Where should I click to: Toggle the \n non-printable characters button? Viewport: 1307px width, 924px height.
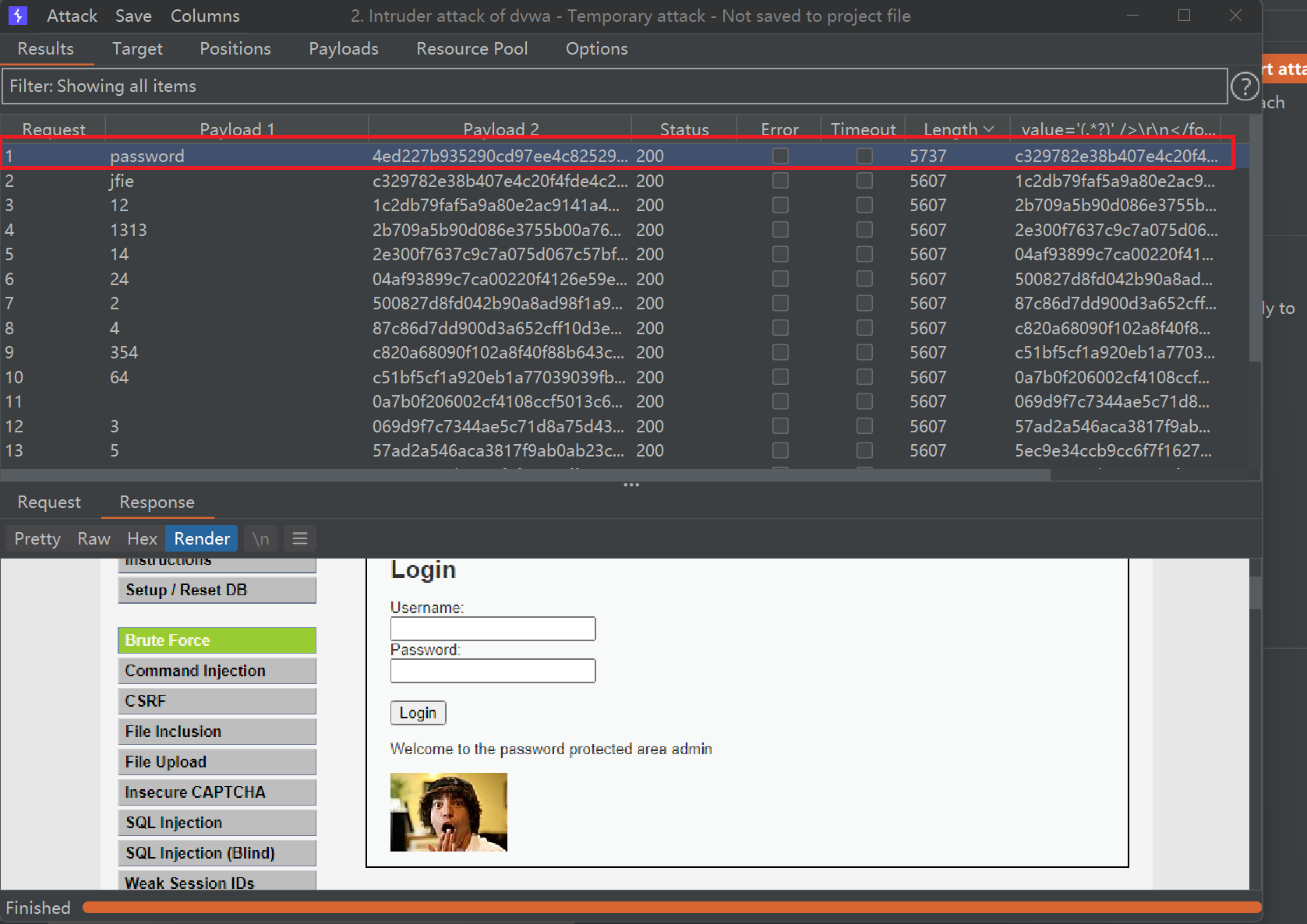click(261, 538)
